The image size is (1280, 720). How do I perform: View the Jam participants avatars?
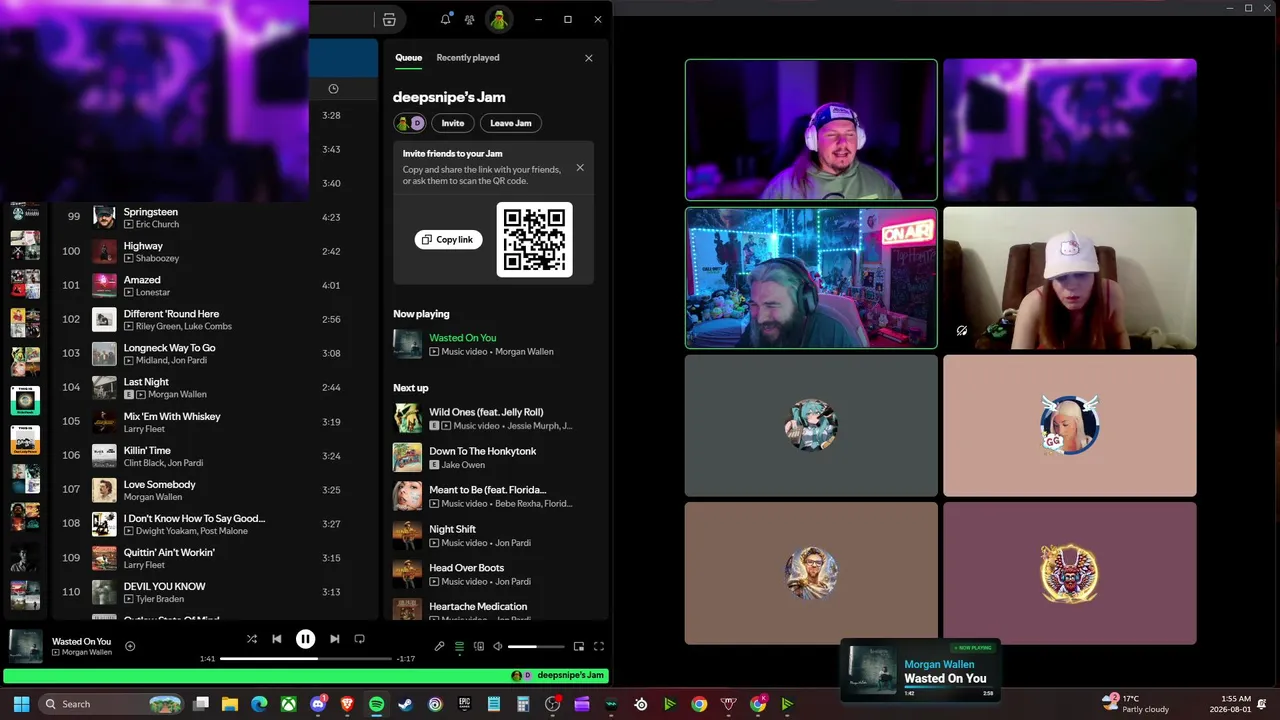(x=410, y=123)
